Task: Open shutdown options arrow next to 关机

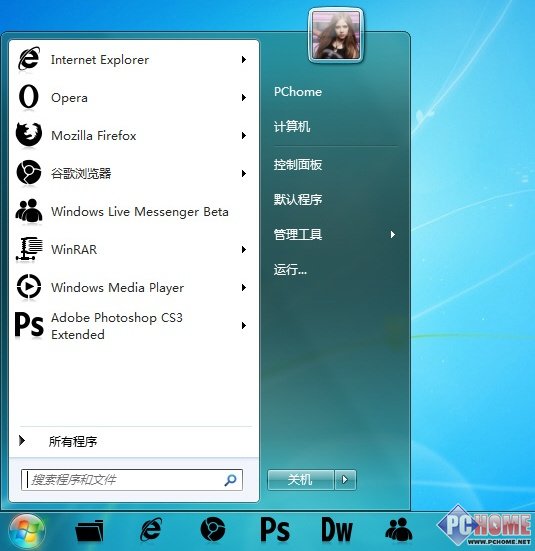Action: [x=345, y=479]
